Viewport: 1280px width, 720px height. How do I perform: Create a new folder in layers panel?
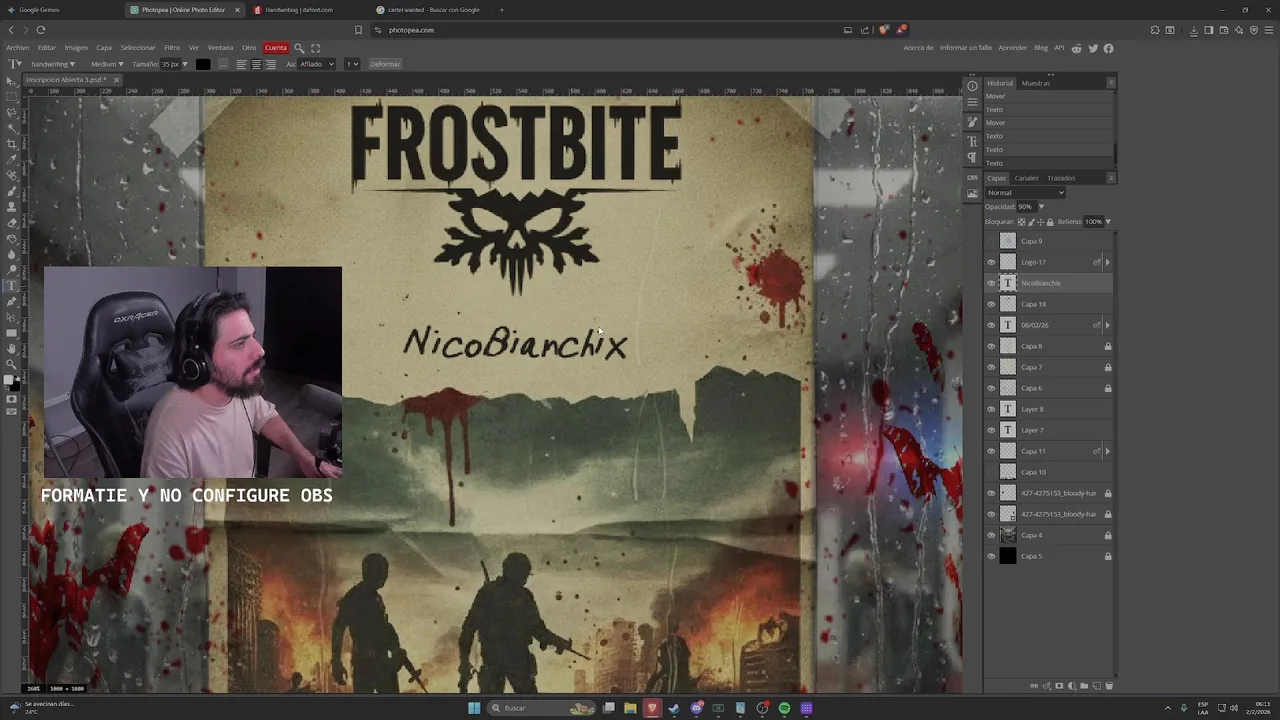click(x=1084, y=686)
